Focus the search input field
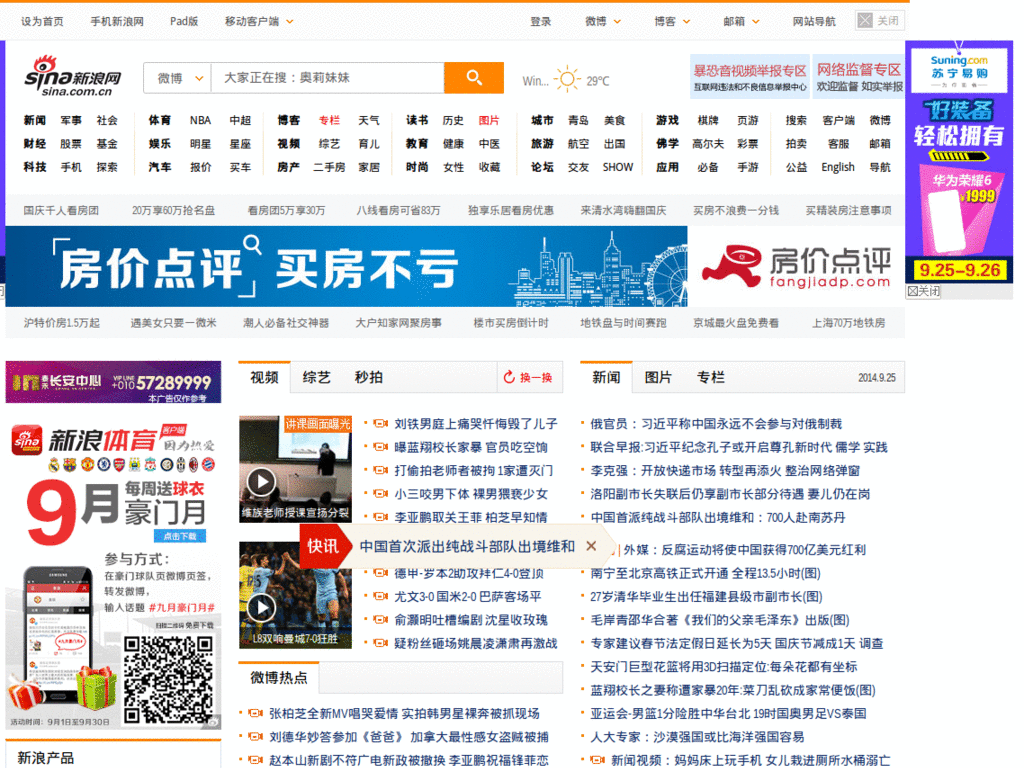The image size is (1024, 768). pyautogui.click(x=328, y=78)
